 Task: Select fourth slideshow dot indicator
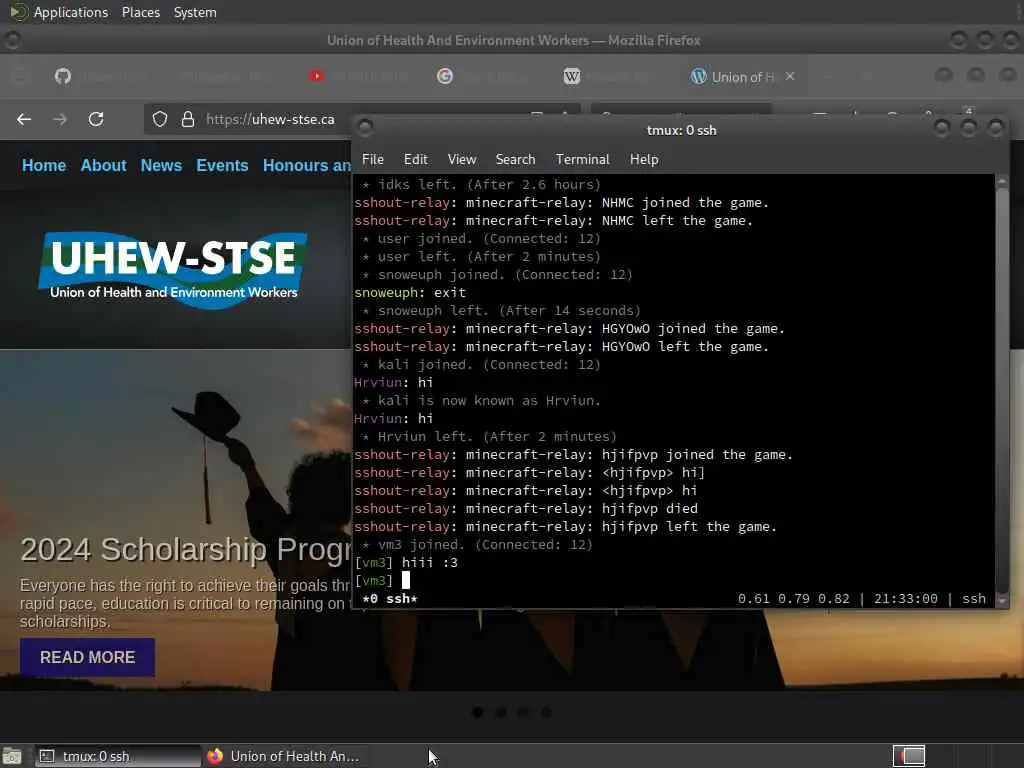pos(546,712)
